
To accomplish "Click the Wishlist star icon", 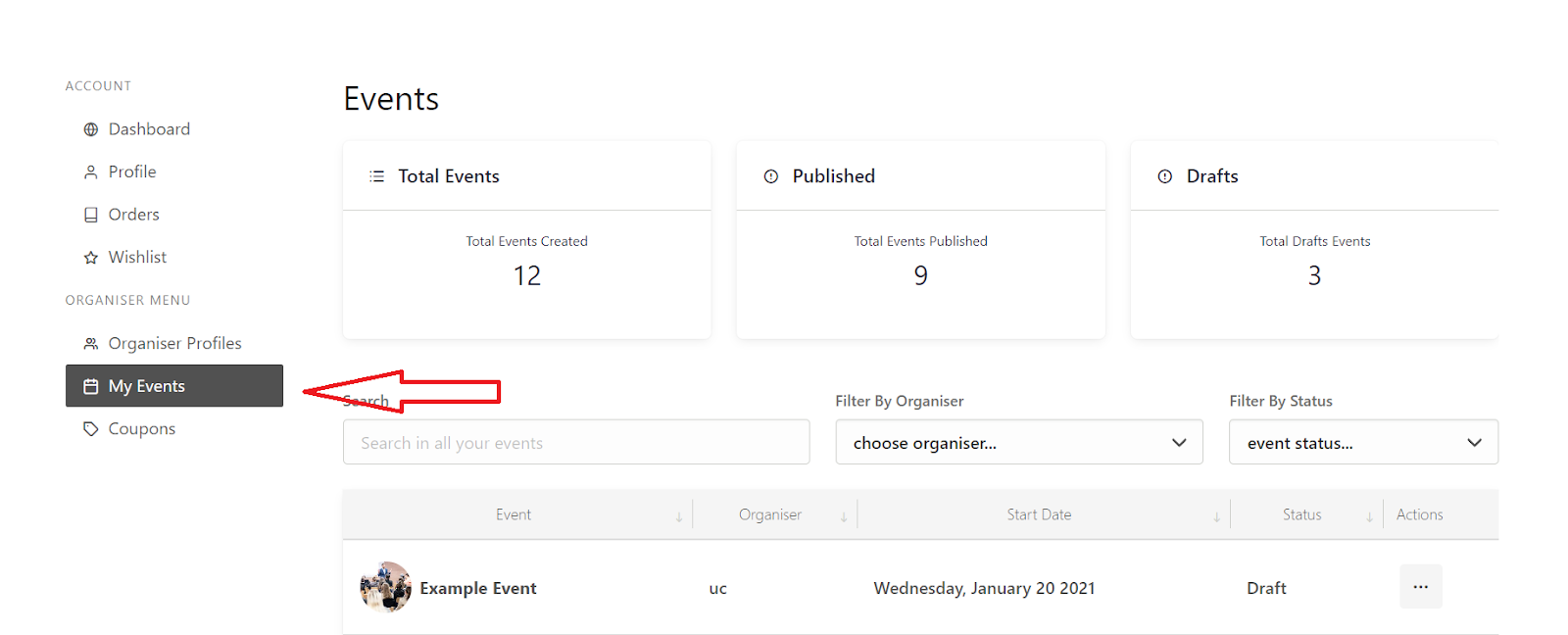I will coord(91,258).
